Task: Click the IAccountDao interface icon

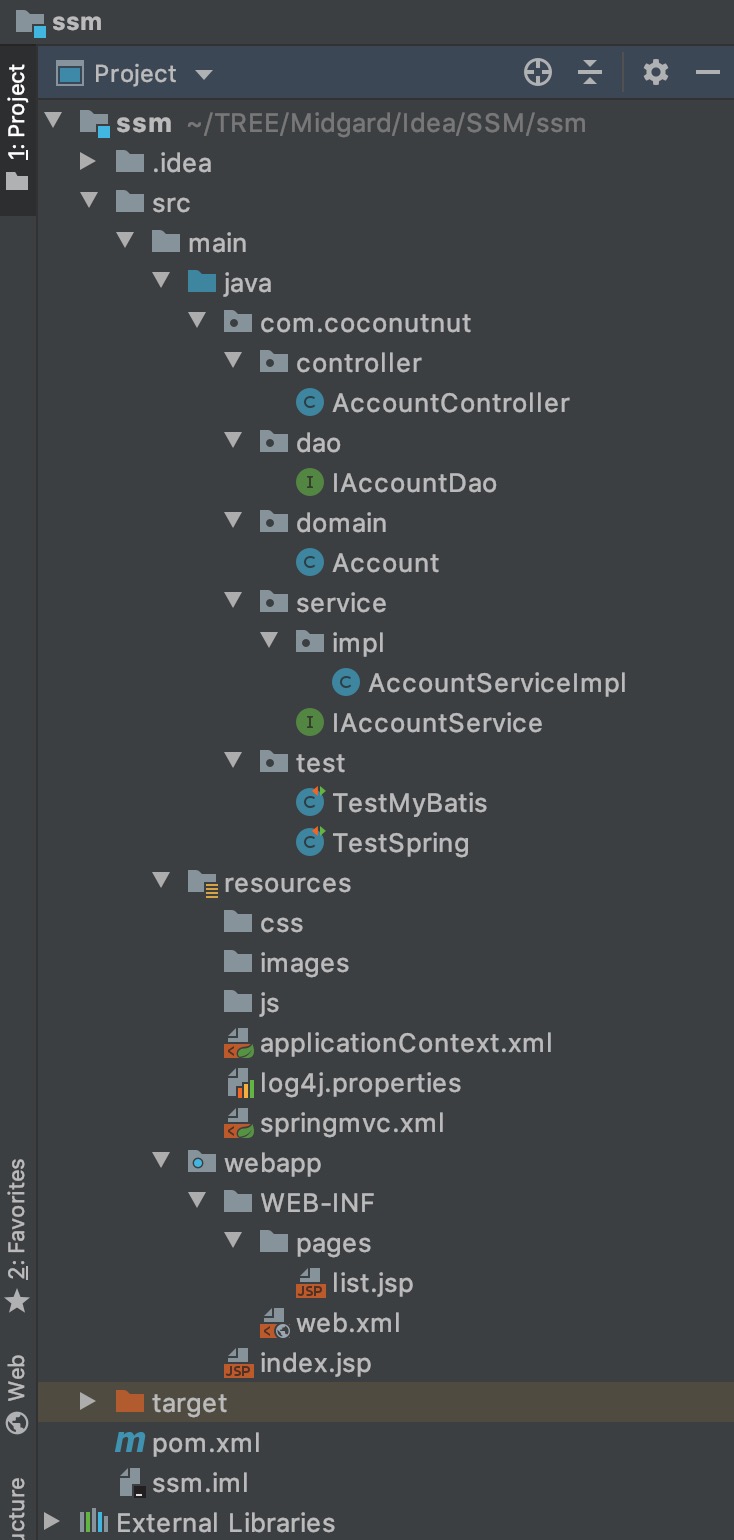Action: tap(310, 483)
